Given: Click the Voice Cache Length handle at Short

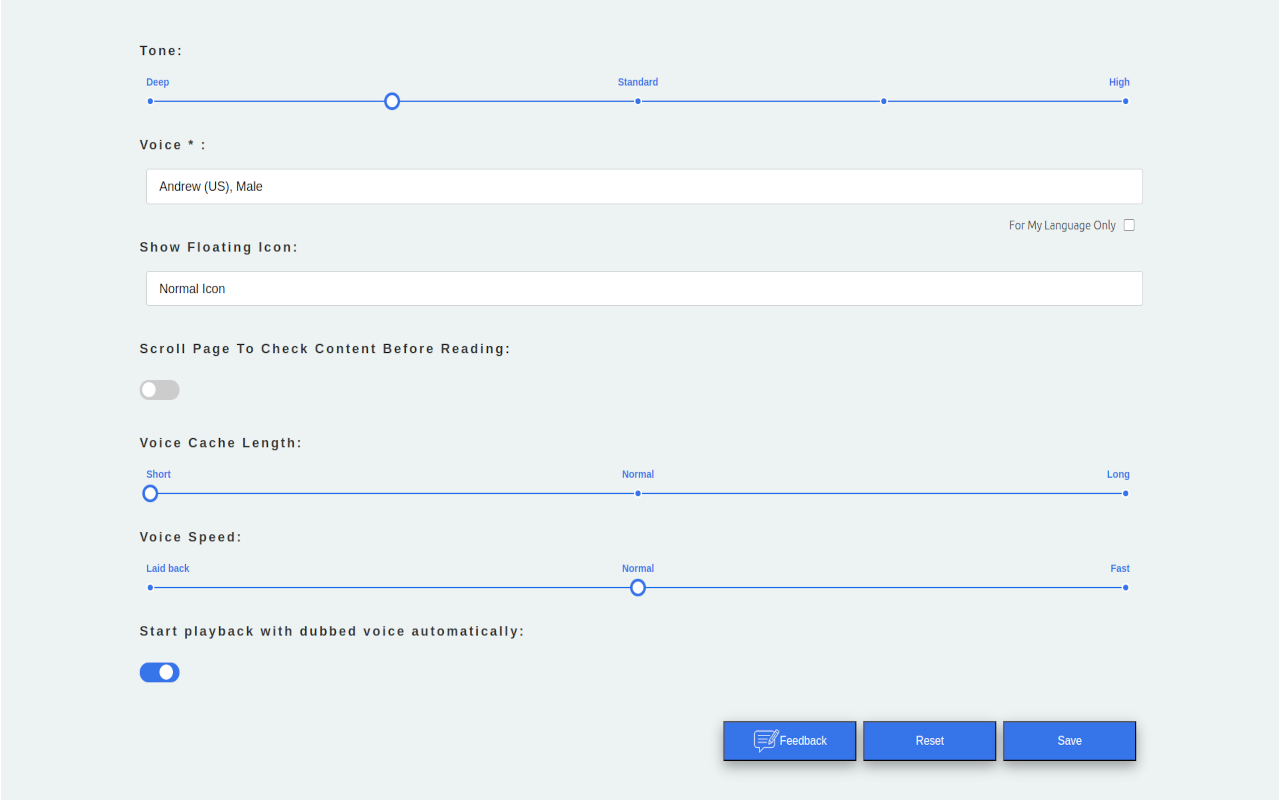Looking at the screenshot, I should coord(150,493).
